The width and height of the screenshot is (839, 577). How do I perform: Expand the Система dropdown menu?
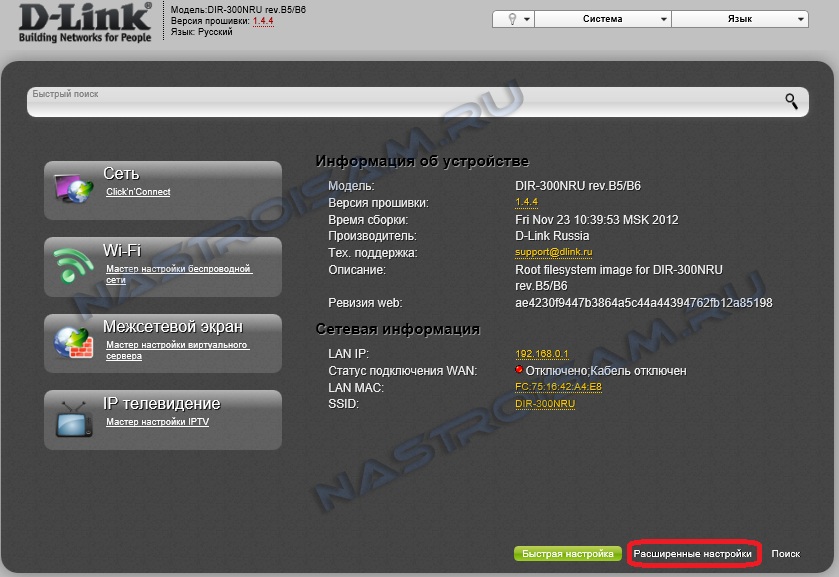(603, 19)
